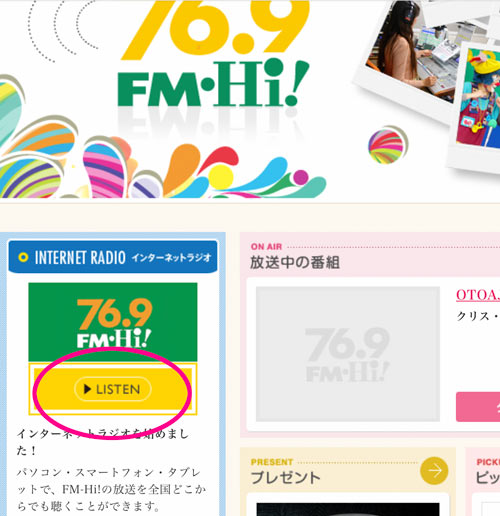Click the インターネットラジオを始めました headline text
Image resolution: width=500 pixels, height=516 pixels.
pos(103,442)
